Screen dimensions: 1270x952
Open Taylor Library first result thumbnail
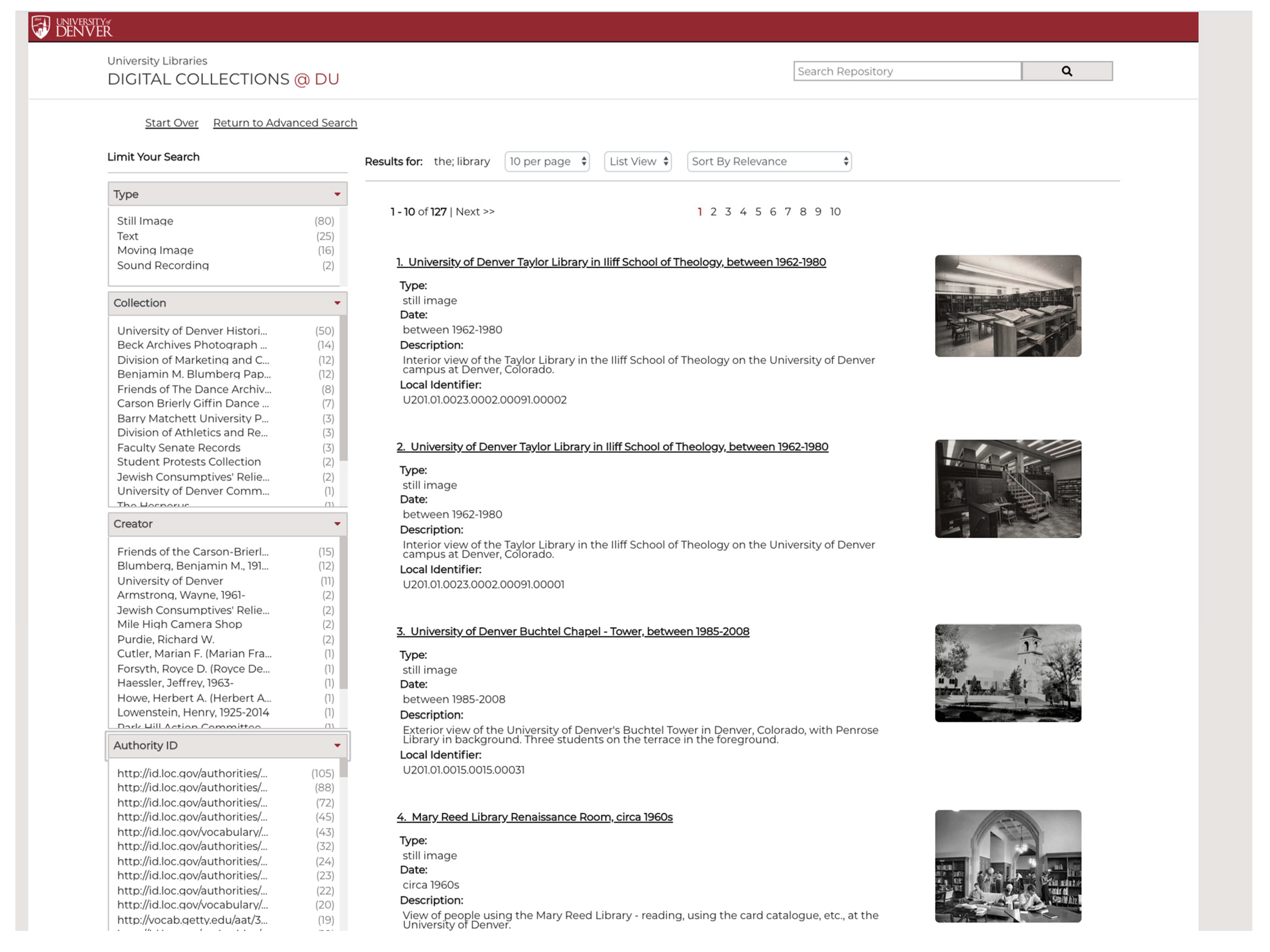coord(1008,306)
